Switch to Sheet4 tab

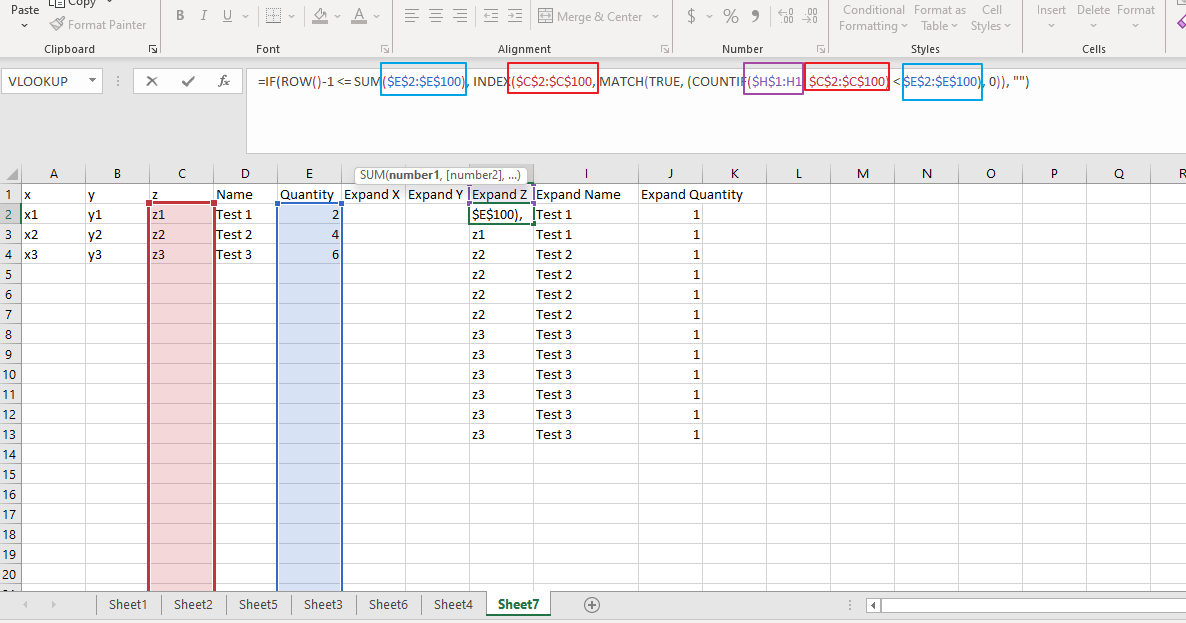tap(453, 604)
